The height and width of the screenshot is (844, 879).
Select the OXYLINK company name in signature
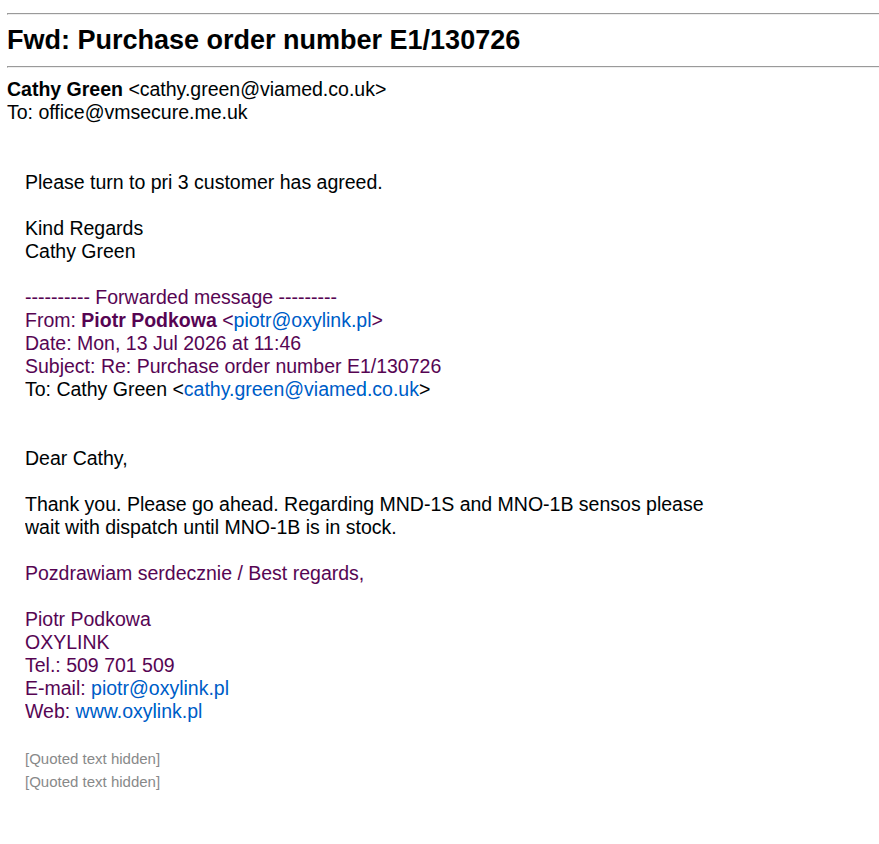(67, 642)
